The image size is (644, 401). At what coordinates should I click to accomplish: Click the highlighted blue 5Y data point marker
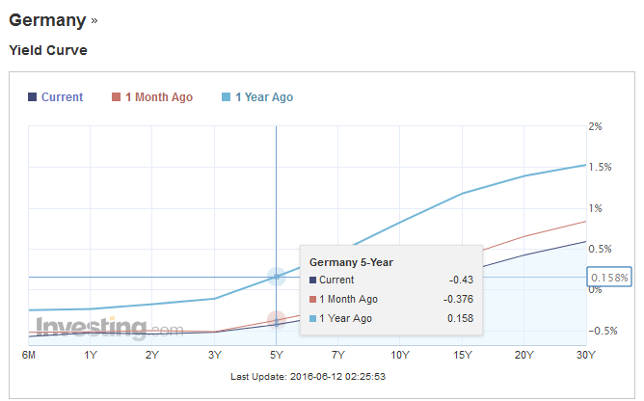(276, 277)
